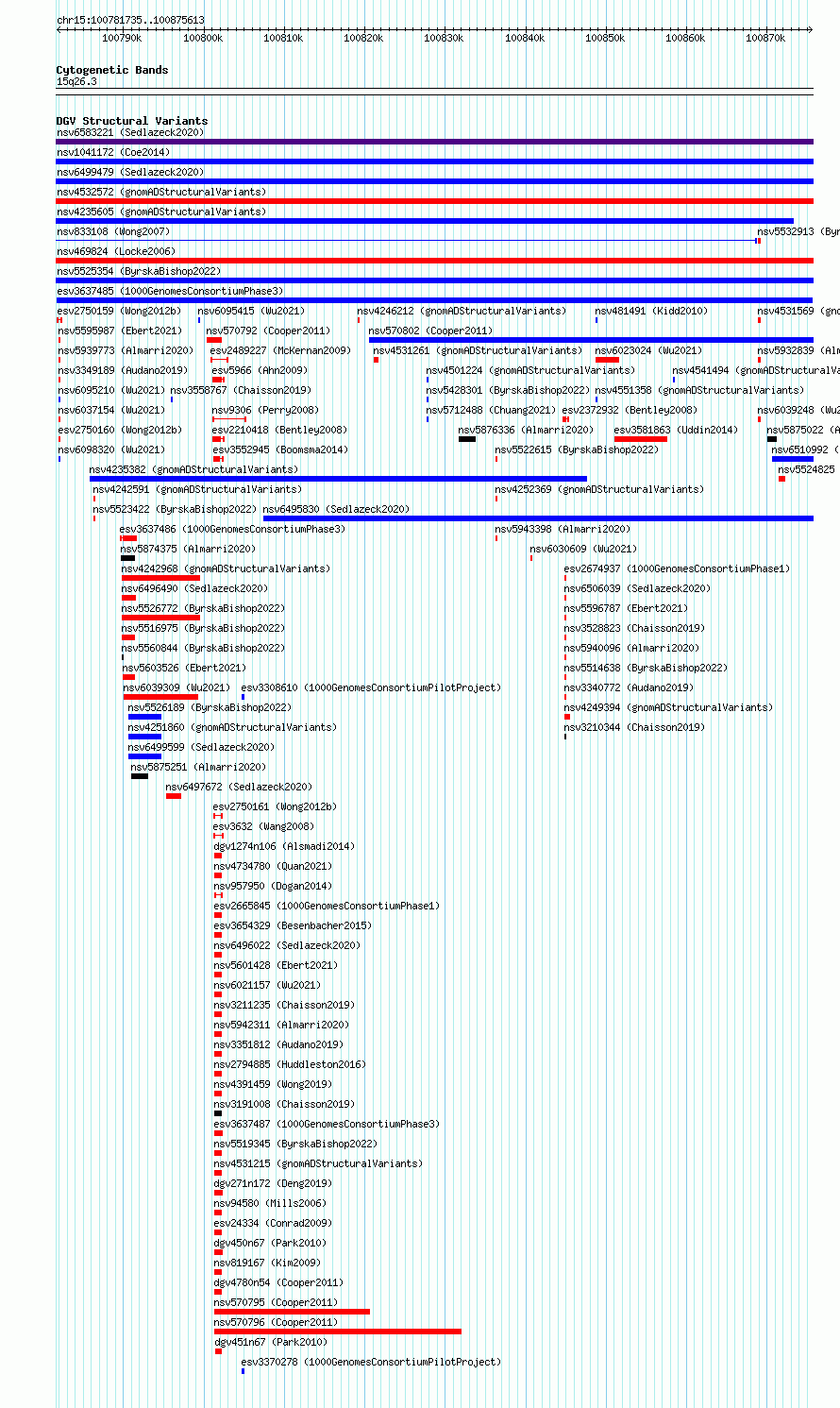This screenshot has width=840, height=1408.
Task: Select esv3370278 (1000GenomesConsortiumPilotProject) label
Action: 371,1362
